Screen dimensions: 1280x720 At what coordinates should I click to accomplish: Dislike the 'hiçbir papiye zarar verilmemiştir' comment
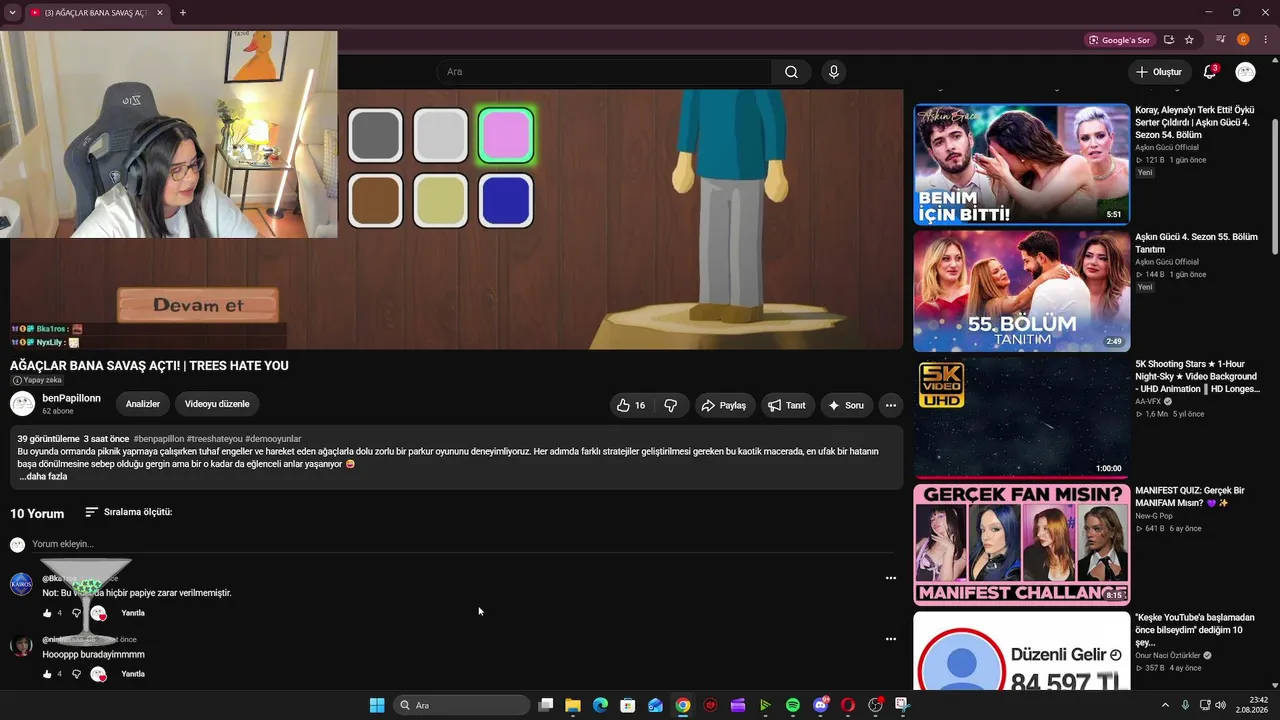pyautogui.click(x=76, y=613)
